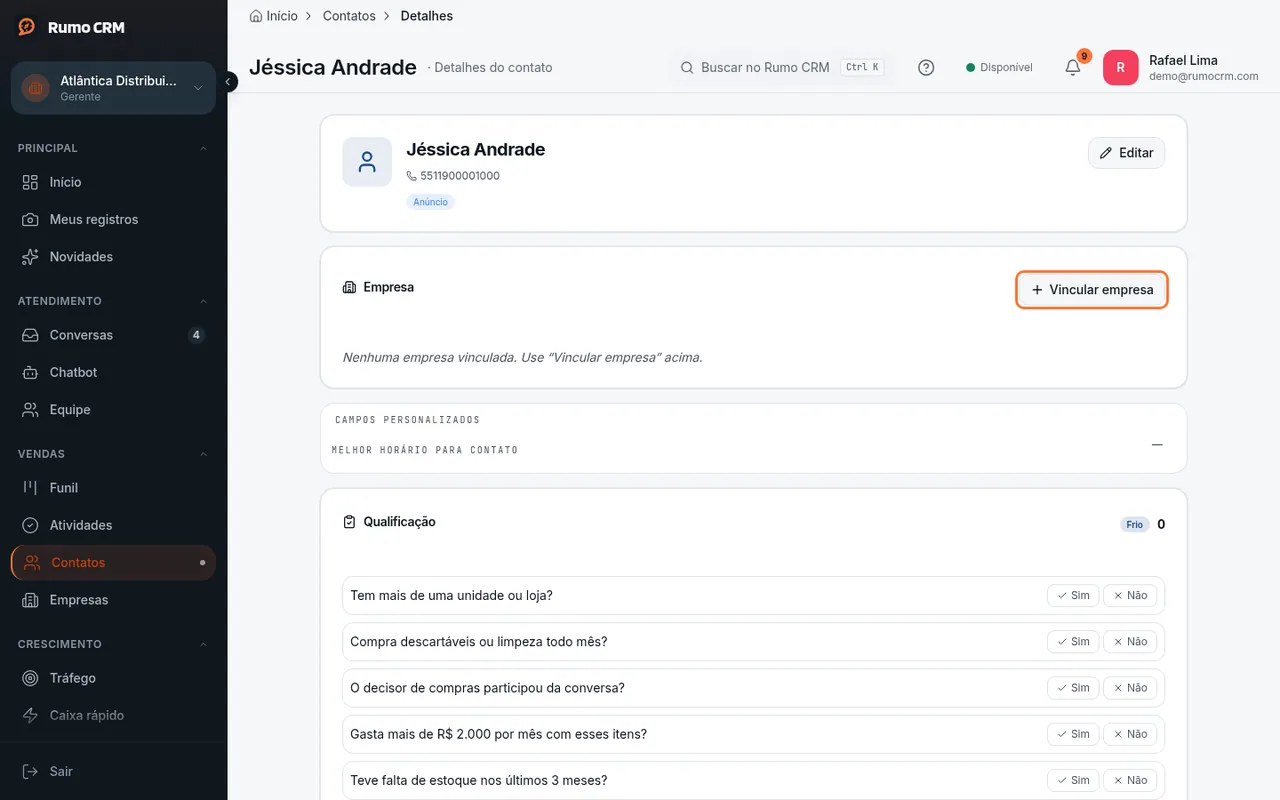
Task: Choose Não for decision maker participation
Action: (1130, 687)
